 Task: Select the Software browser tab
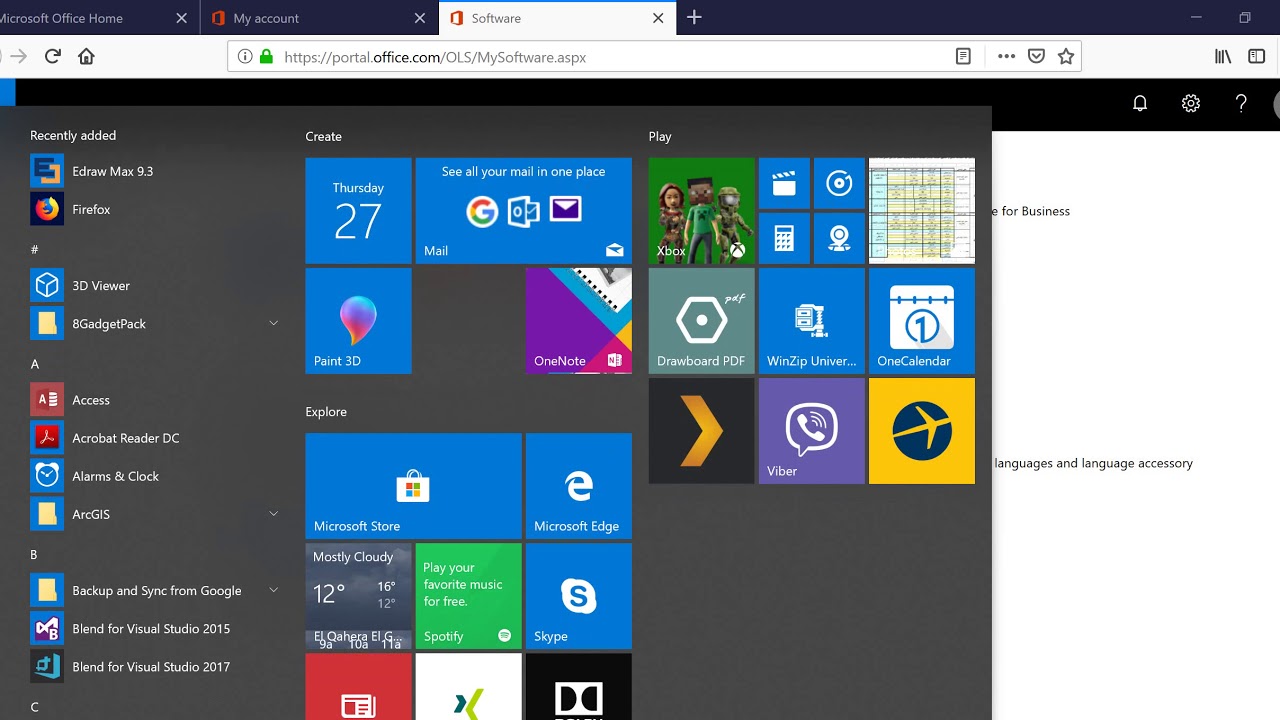(558, 18)
